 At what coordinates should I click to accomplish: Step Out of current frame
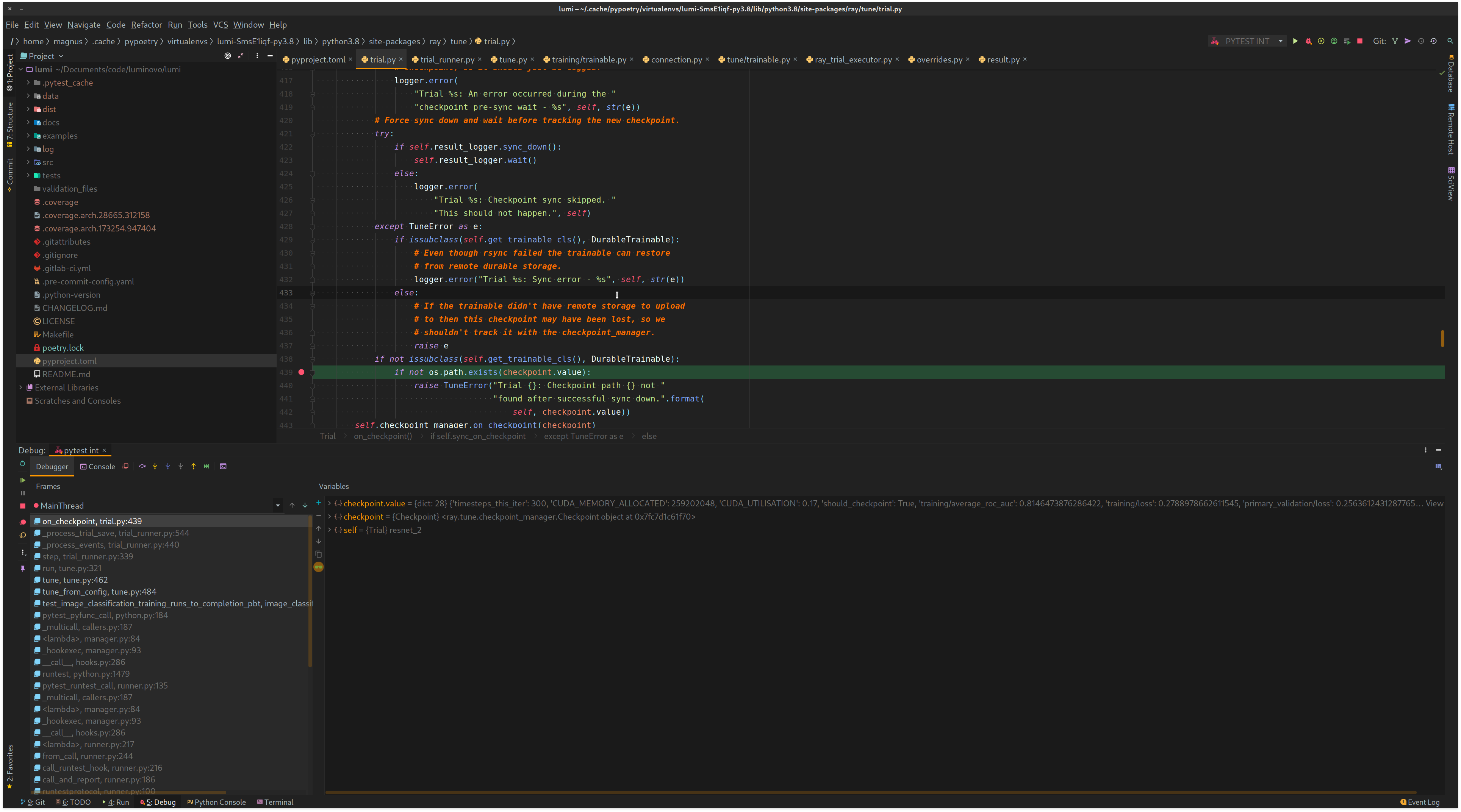pyautogui.click(x=193, y=467)
